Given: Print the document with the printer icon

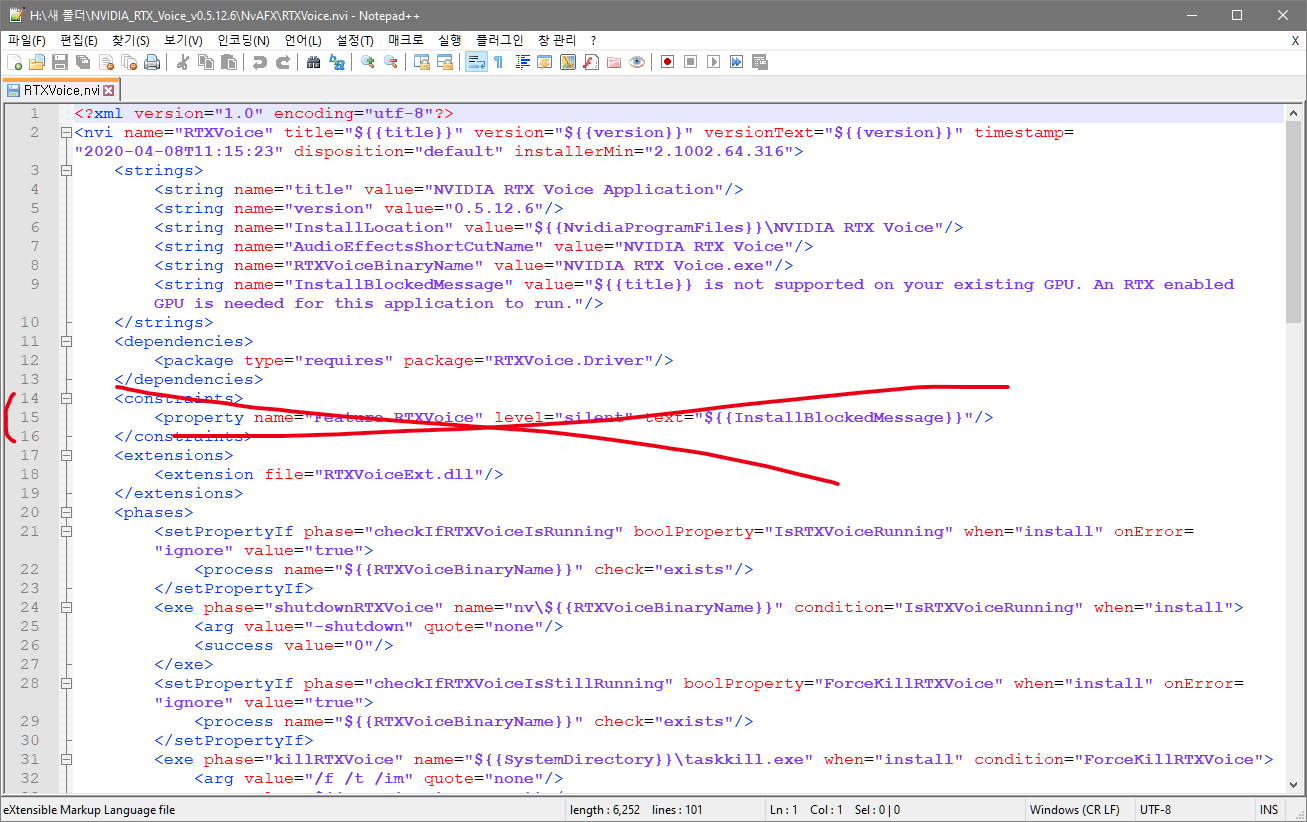Looking at the screenshot, I should click(152, 62).
